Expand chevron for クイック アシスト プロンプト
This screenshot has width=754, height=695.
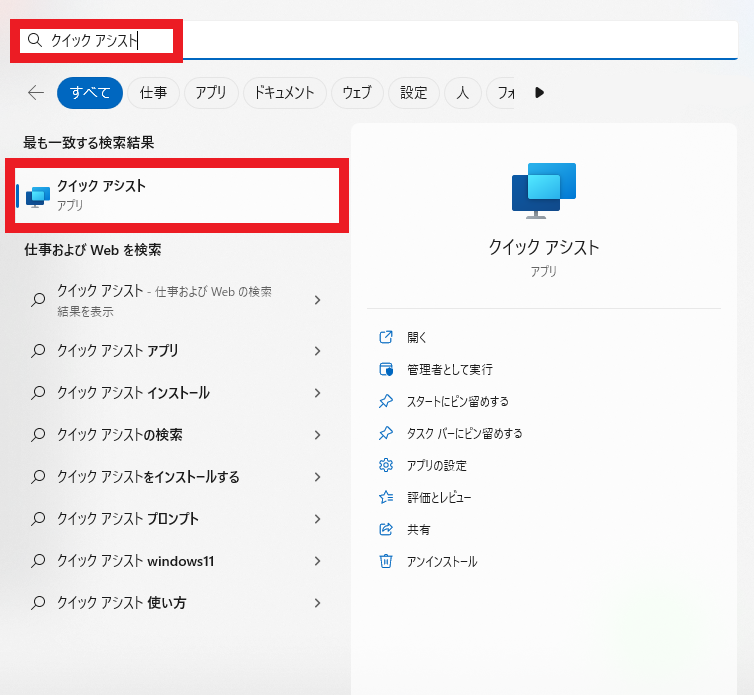pyautogui.click(x=317, y=519)
